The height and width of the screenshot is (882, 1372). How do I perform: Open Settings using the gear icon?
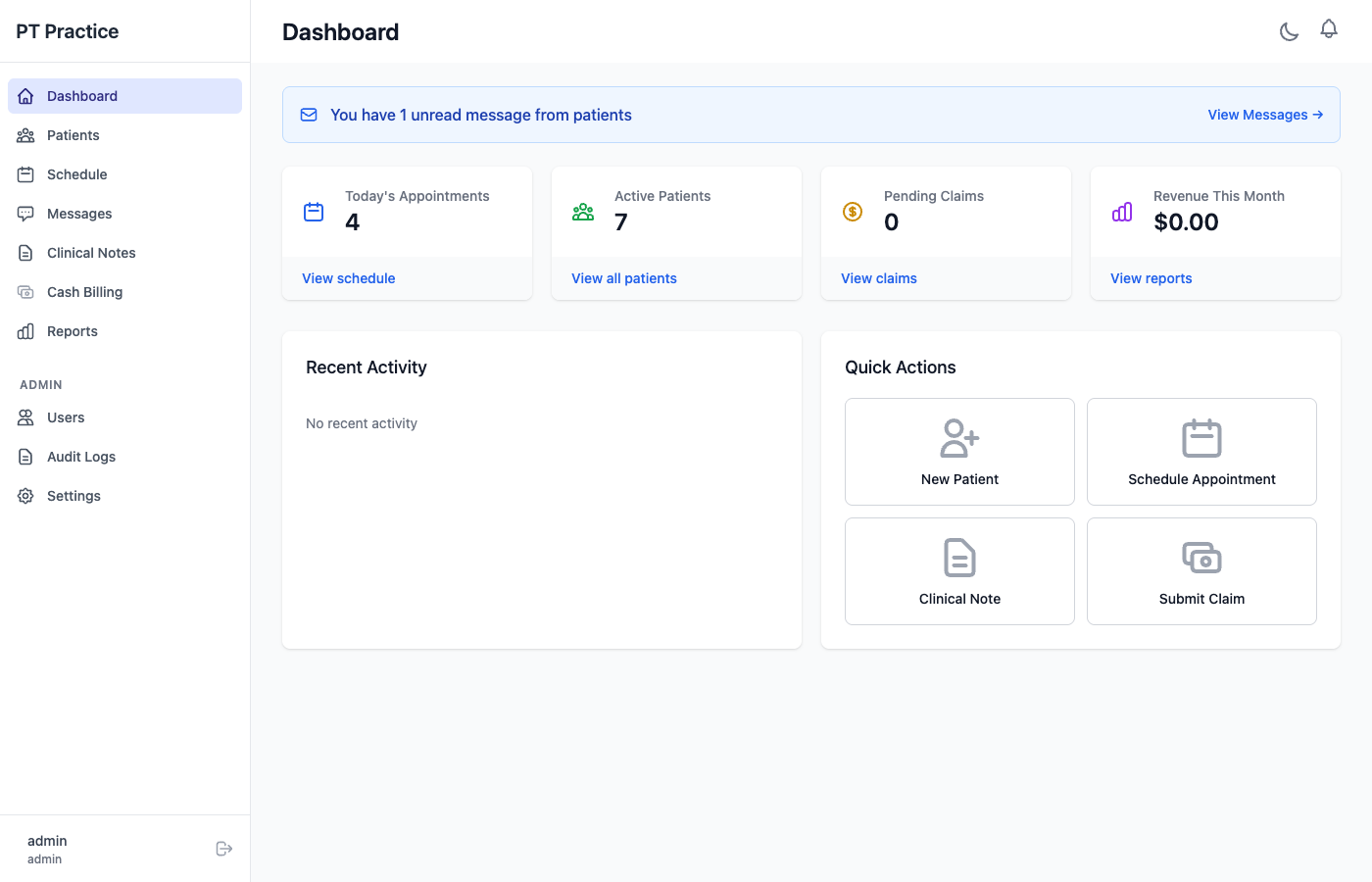click(x=25, y=496)
